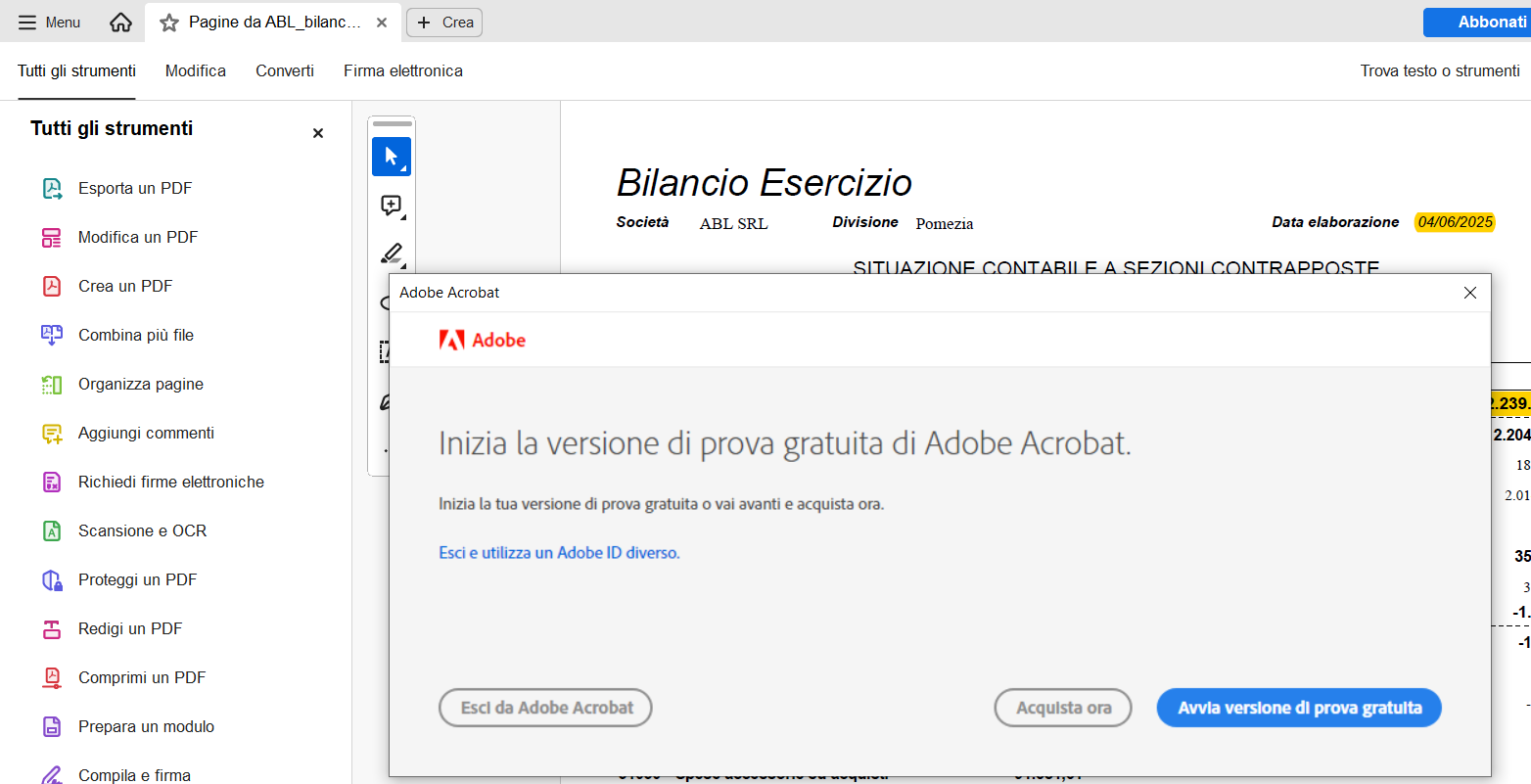The height and width of the screenshot is (784, 1531).
Task: Star the current document tab
Action: pyautogui.click(x=169, y=23)
